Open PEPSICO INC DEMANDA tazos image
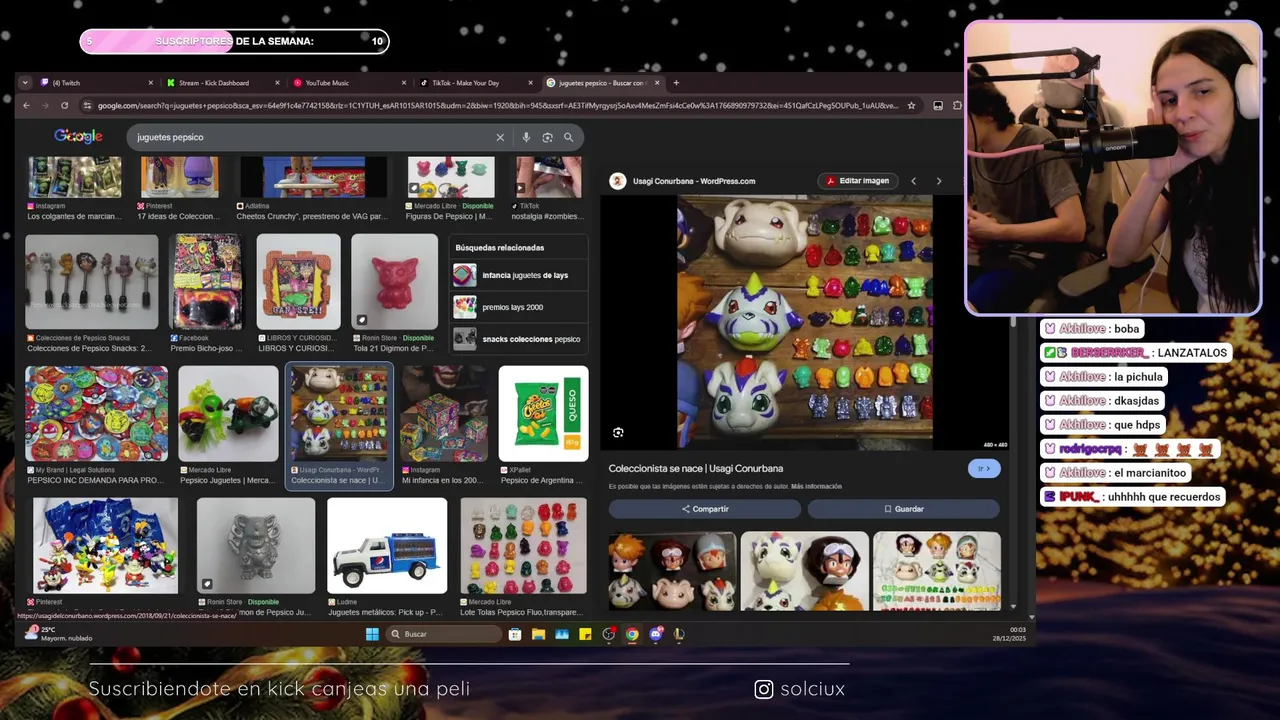Viewport: 1280px width, 720px height. click(96, 413)
